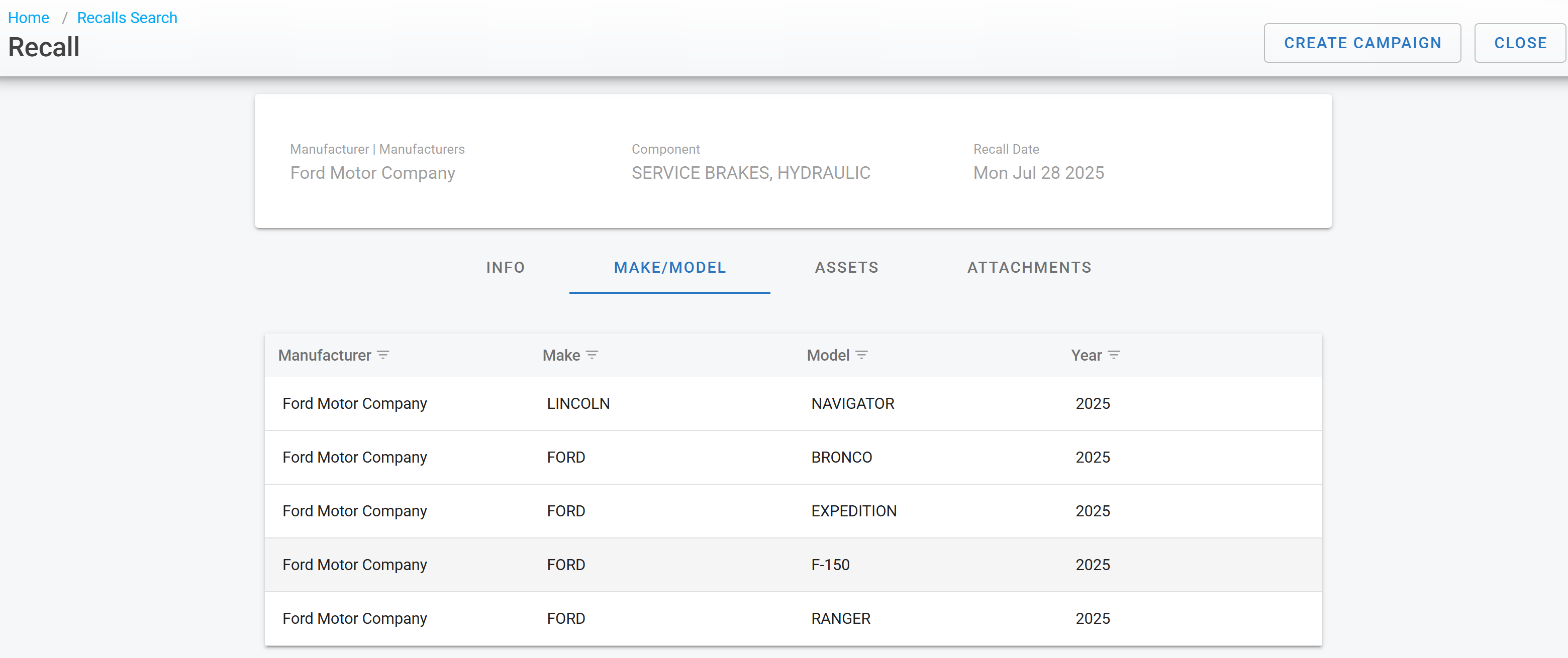
Task: Go to Home breadcrumb link
Action: (29, 18)
